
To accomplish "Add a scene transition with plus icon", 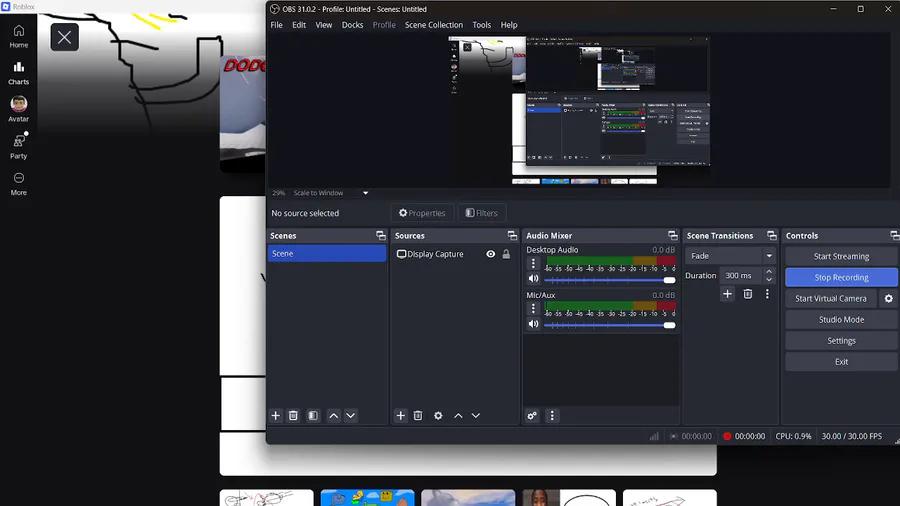I will click(727, 294).
